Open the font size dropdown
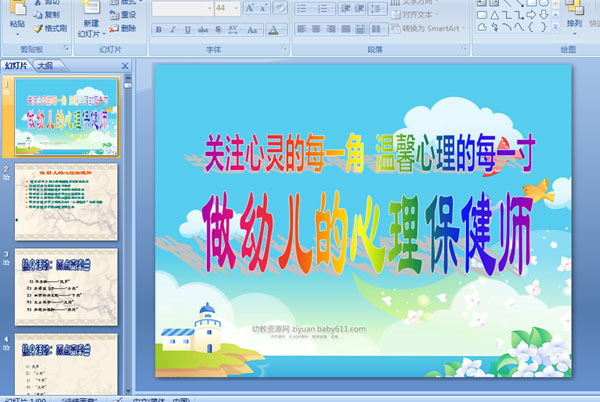This screenshot has height=402, width=600. (236, 8)
